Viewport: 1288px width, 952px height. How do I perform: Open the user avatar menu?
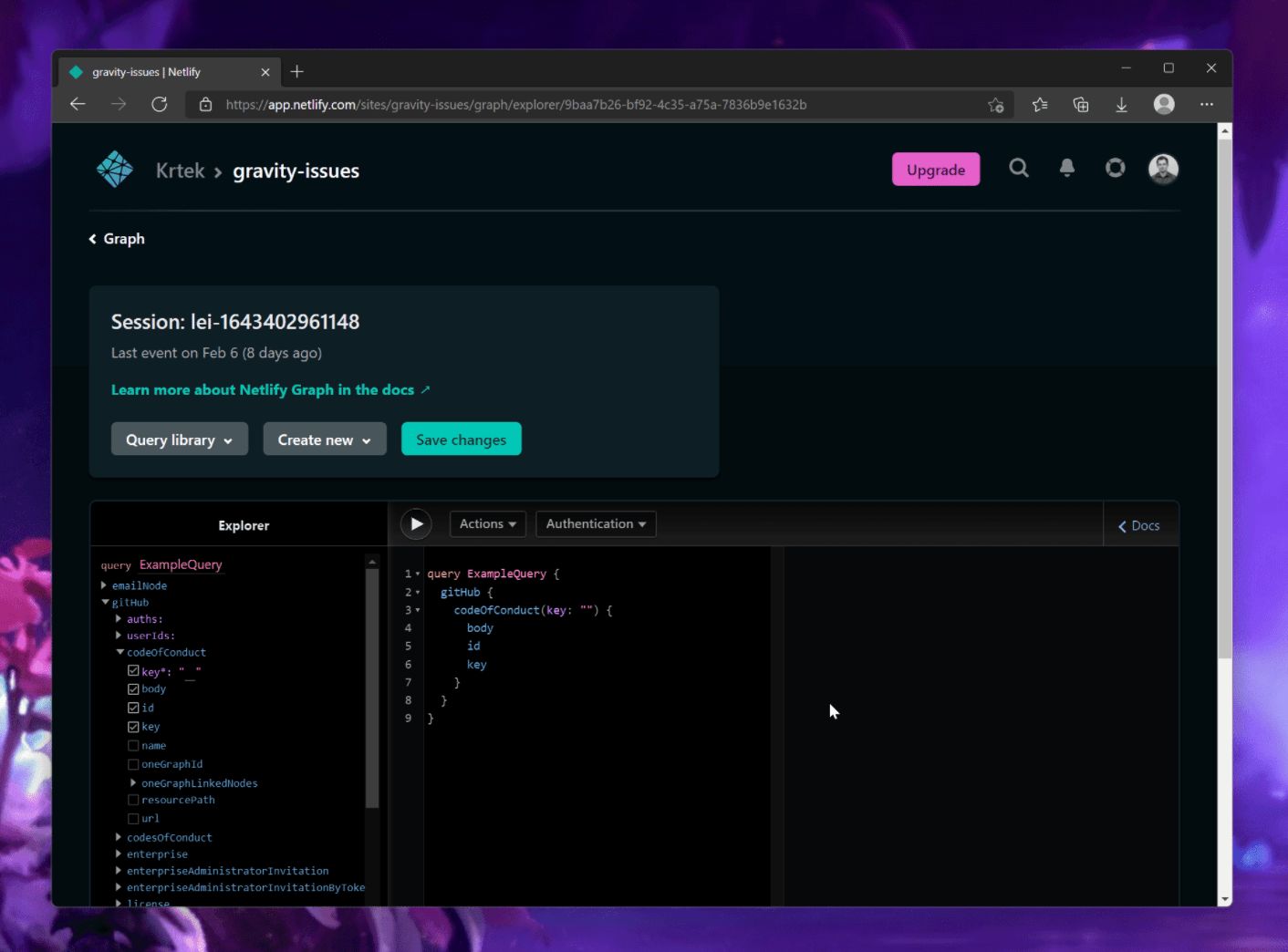pos(1163,169)
